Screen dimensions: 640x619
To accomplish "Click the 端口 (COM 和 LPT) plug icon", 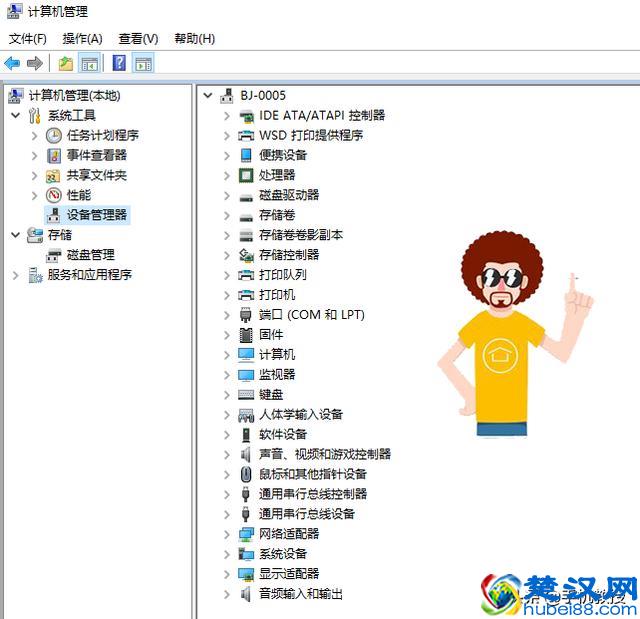I will pyautogui.click(x=246, y=315).
